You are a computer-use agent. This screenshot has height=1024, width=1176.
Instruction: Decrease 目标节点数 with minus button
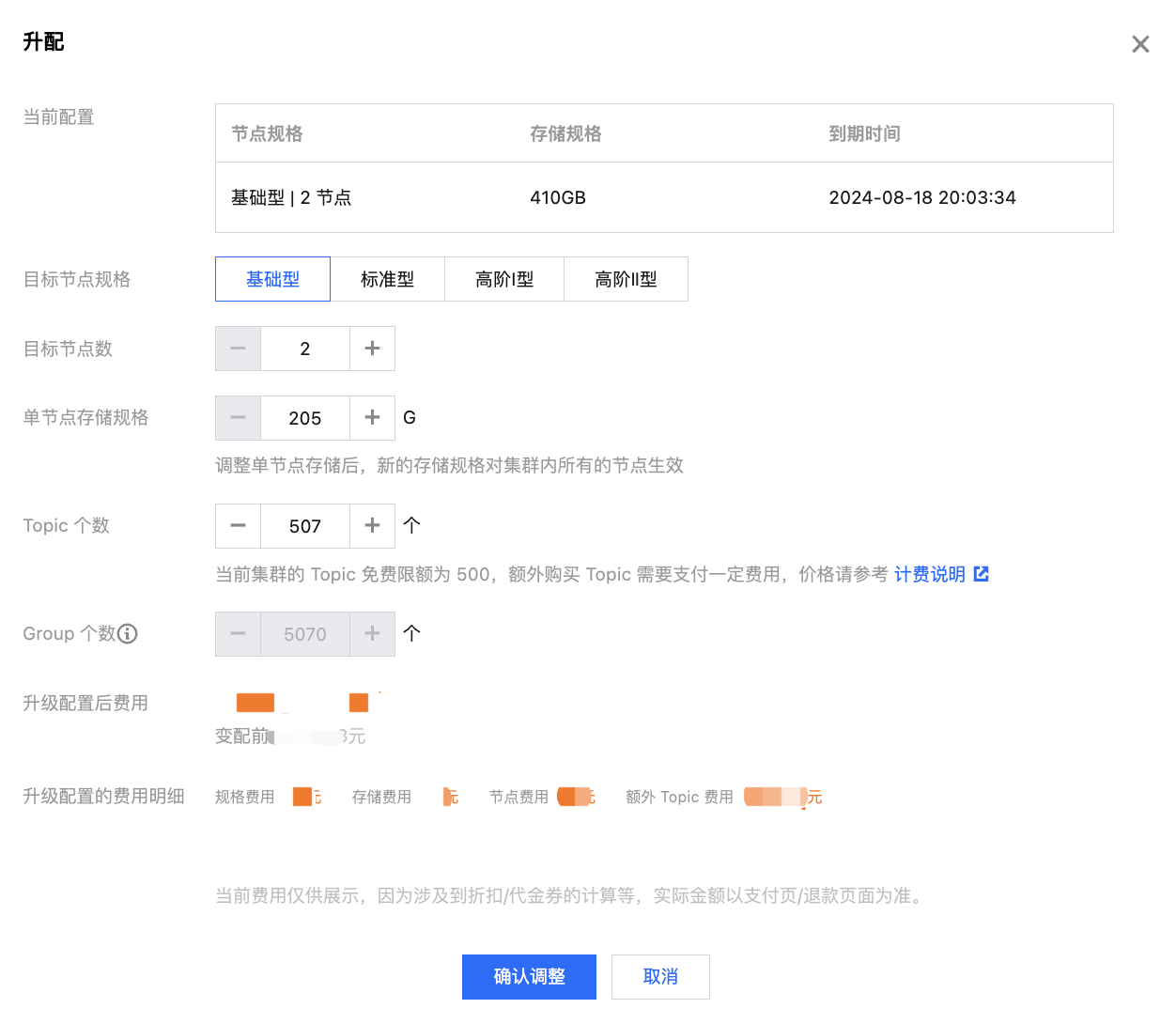(238, 349)
